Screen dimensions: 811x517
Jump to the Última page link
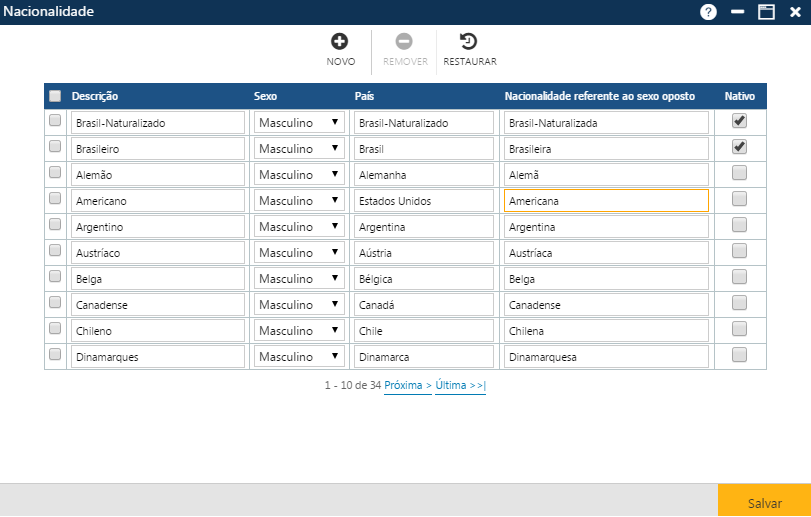click(460, 385)
